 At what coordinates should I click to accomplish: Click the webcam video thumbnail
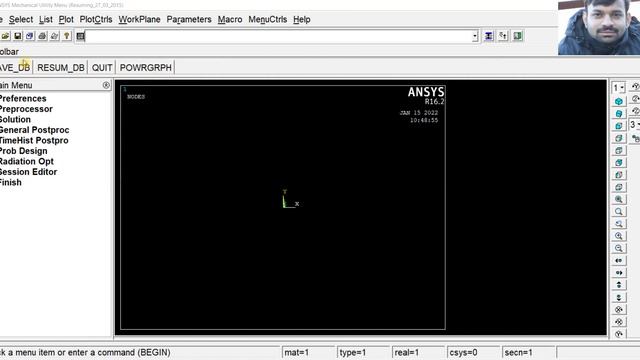click(x=599, y=27)
